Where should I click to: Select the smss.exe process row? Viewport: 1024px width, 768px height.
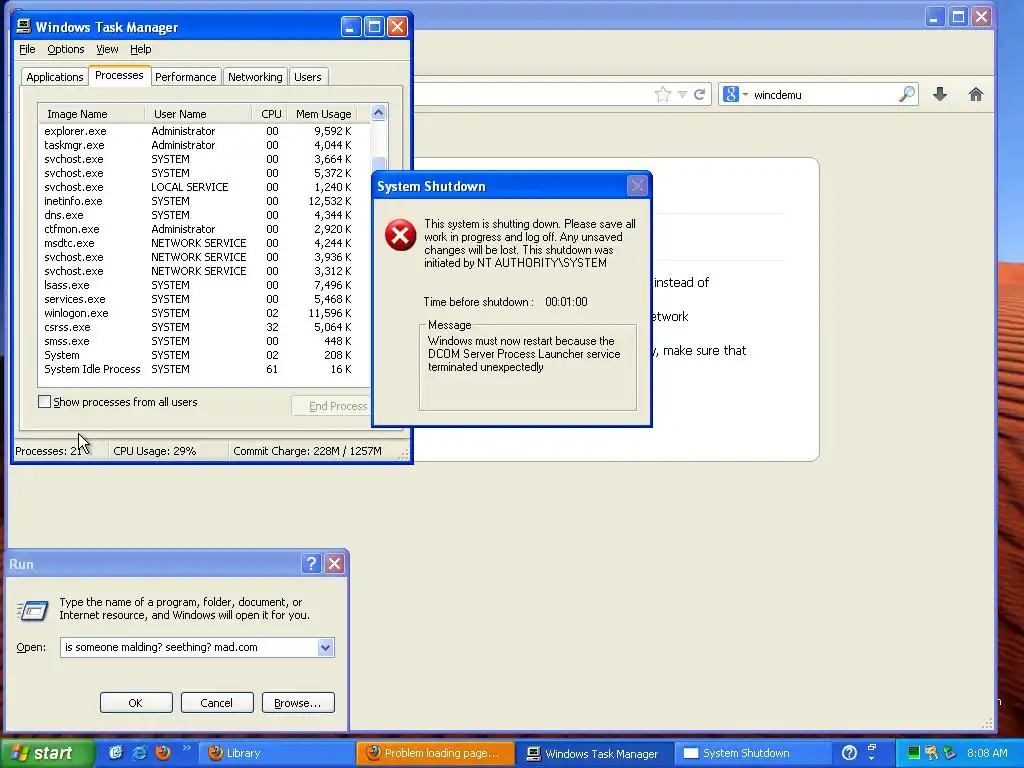click(204, 341)
